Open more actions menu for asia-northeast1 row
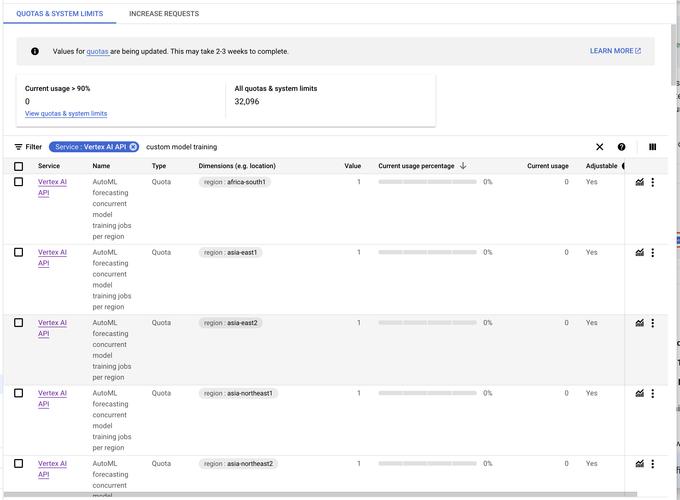Image resolution: width=680 pixels, height=500 pixels. pos(653,393)
